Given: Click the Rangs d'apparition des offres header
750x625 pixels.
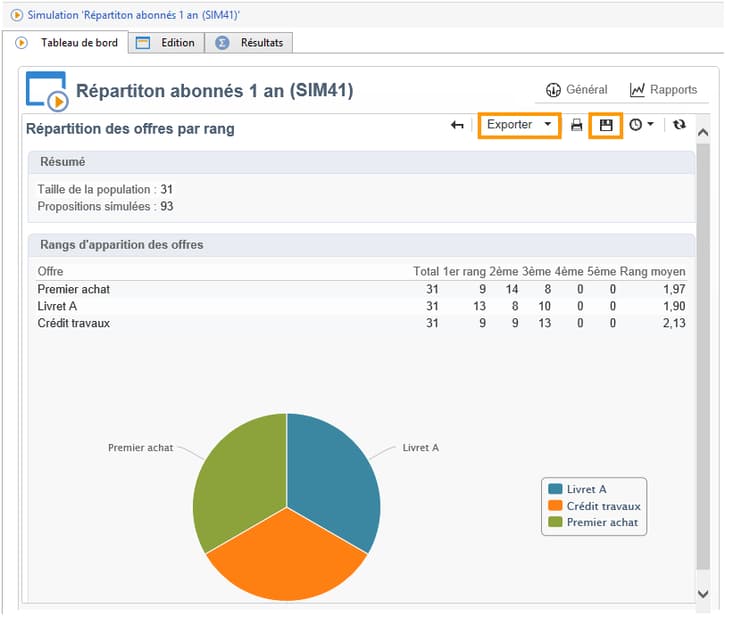Looking at the screenshot, I should pyautogui.click(x=361, y=245).
